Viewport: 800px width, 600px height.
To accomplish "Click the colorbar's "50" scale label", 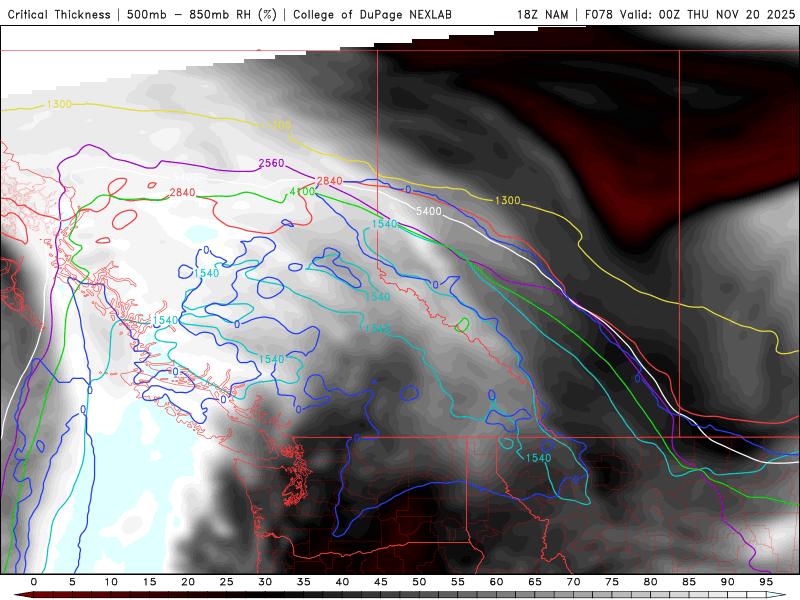I will [x=419, y=582].
